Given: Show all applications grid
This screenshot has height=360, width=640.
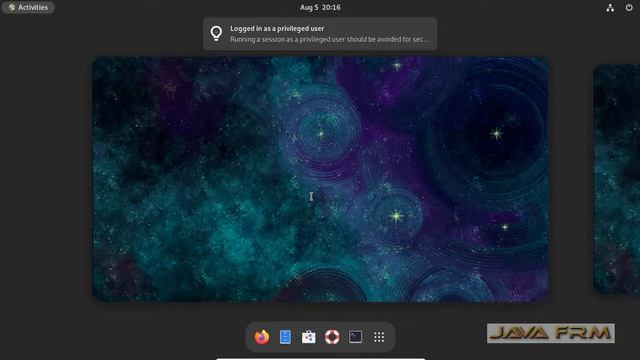Looking at the screenshot, I should coord(379,337).
